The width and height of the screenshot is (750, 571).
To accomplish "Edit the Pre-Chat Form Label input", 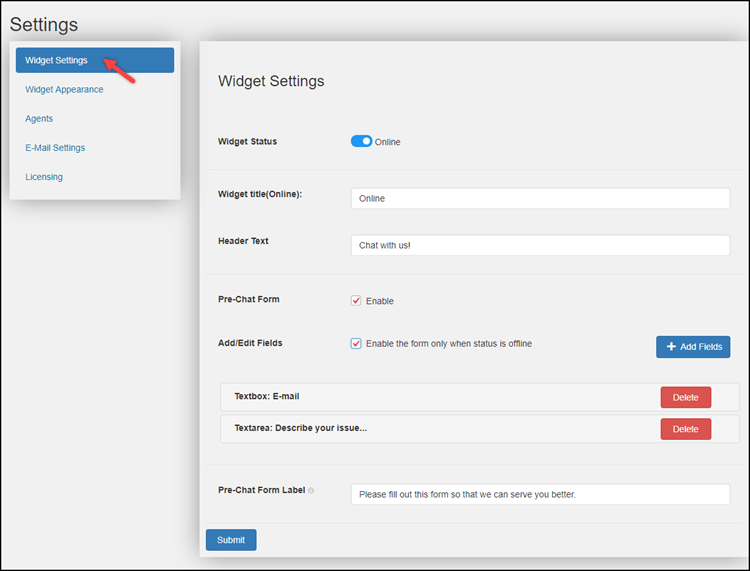I will [540, 494].
